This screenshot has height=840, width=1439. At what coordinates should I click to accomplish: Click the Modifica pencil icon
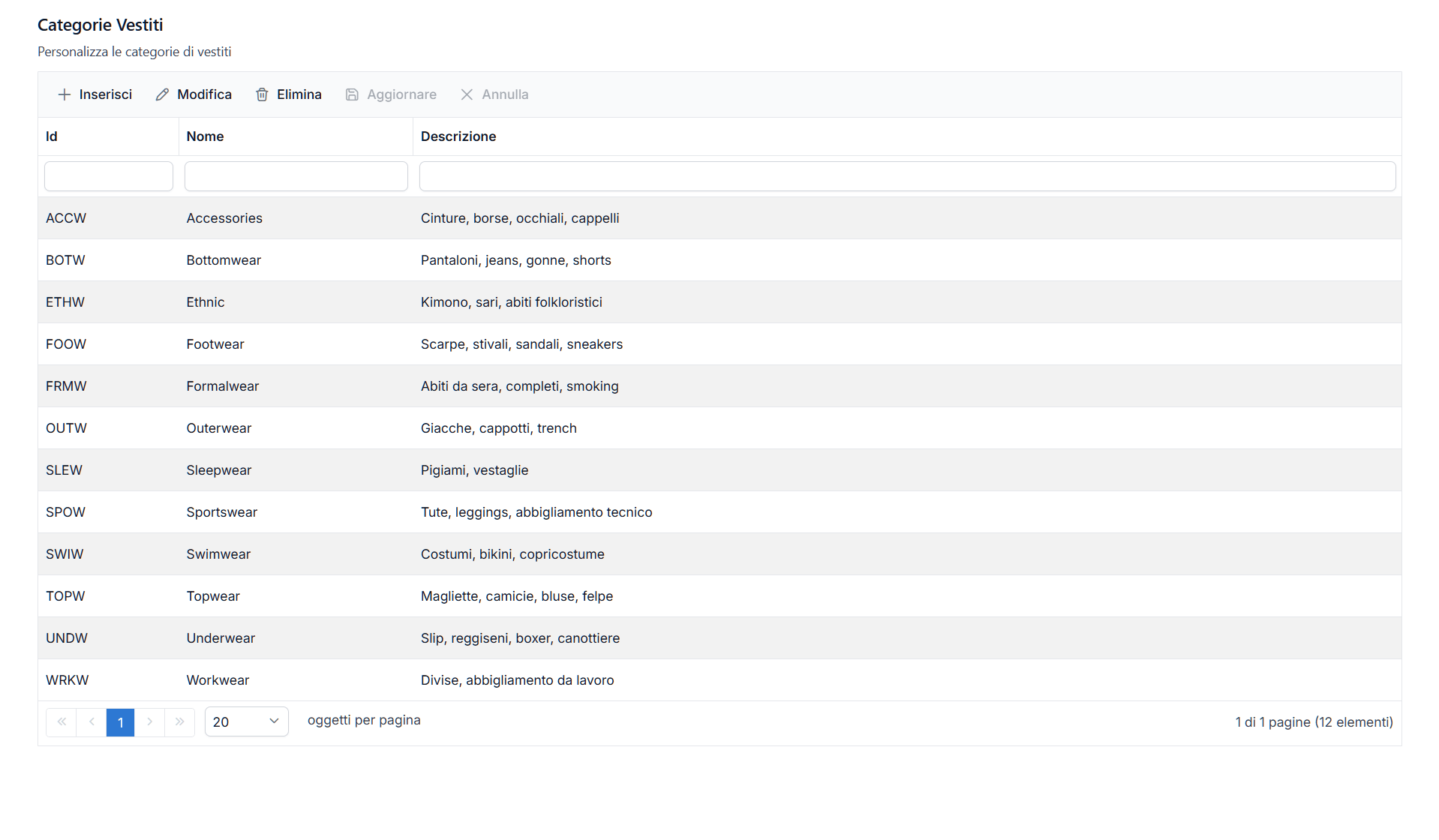click(162, 94)
